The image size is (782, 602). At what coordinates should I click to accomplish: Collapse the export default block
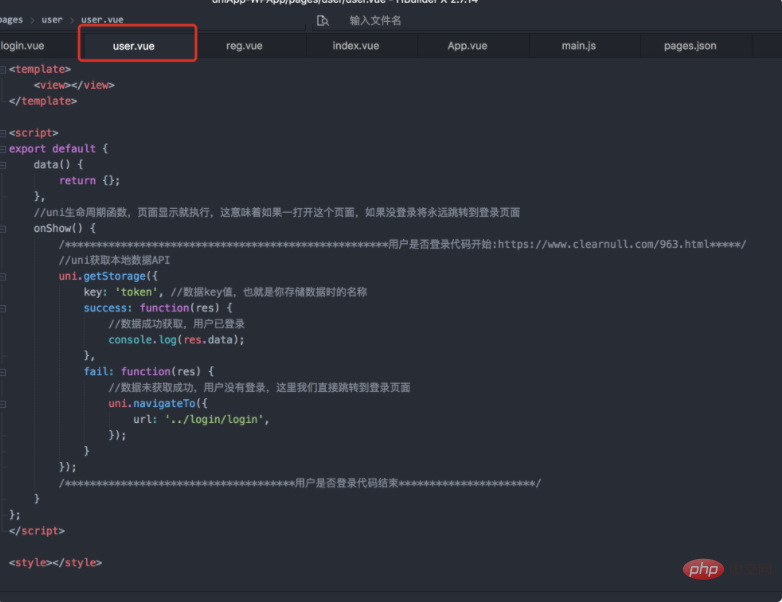tap(3, 149)
